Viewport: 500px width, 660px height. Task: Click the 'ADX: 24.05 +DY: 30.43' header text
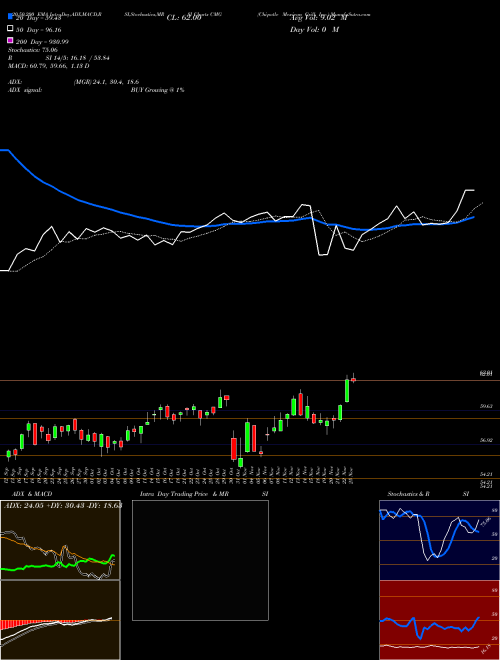(x=63, y=505)
